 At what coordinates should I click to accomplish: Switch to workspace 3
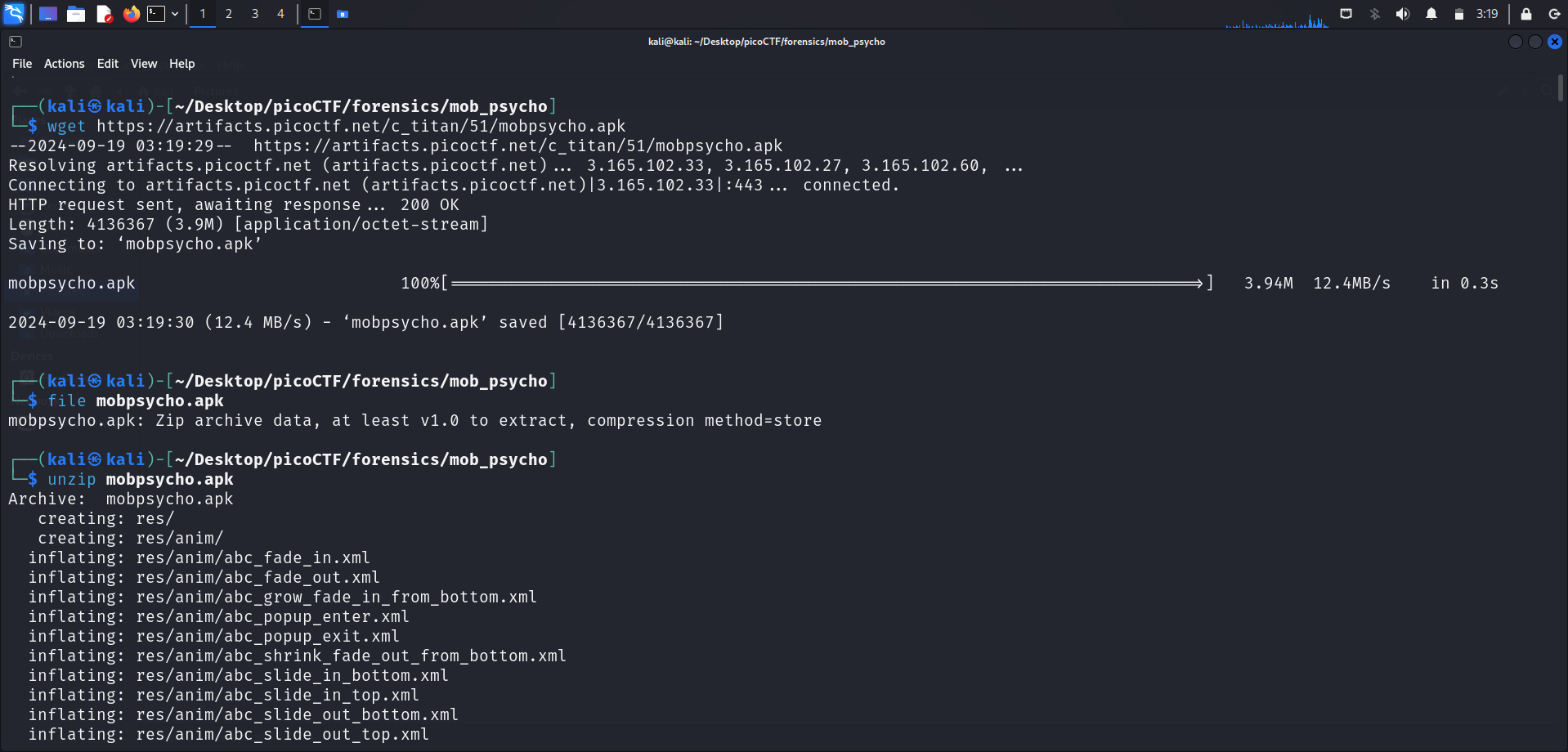click(x=255, y=14)
